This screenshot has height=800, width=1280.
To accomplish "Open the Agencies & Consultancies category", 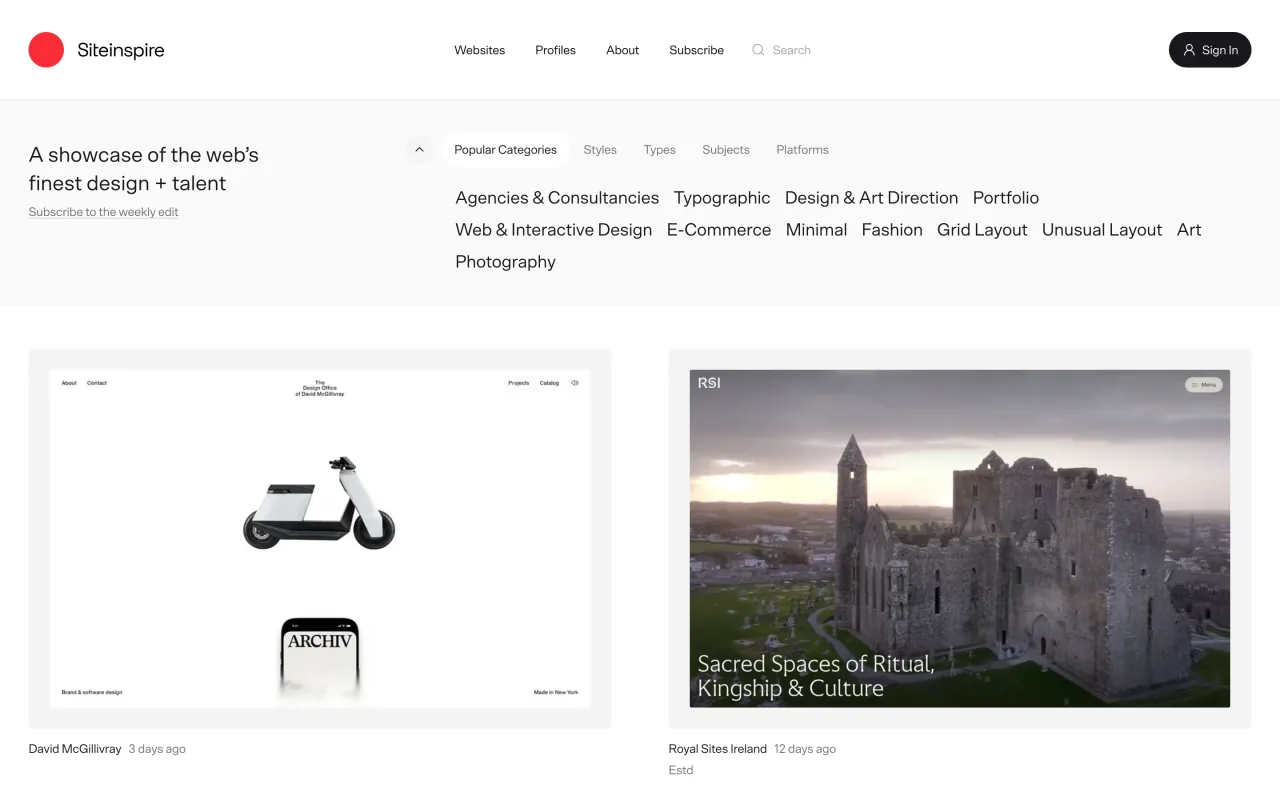I will click(557, 198).
